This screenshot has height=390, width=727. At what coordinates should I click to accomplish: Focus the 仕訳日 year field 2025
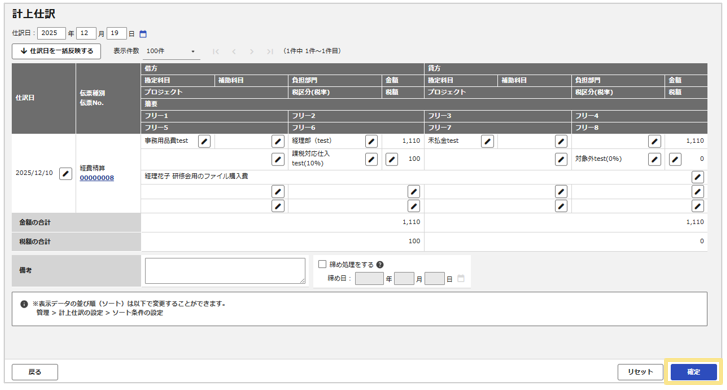(51, 33)
